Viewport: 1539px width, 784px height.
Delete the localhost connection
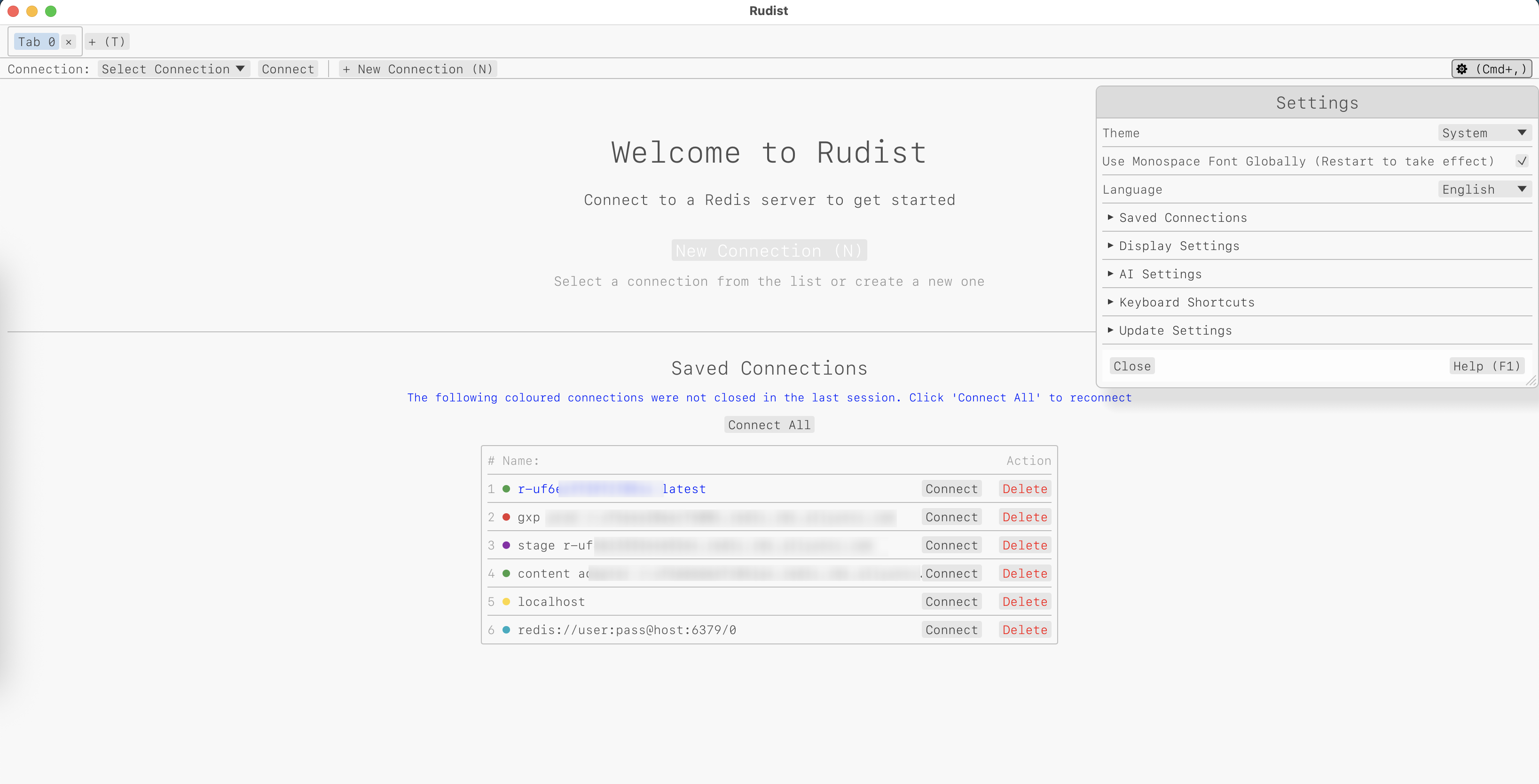coord(1025,601)
